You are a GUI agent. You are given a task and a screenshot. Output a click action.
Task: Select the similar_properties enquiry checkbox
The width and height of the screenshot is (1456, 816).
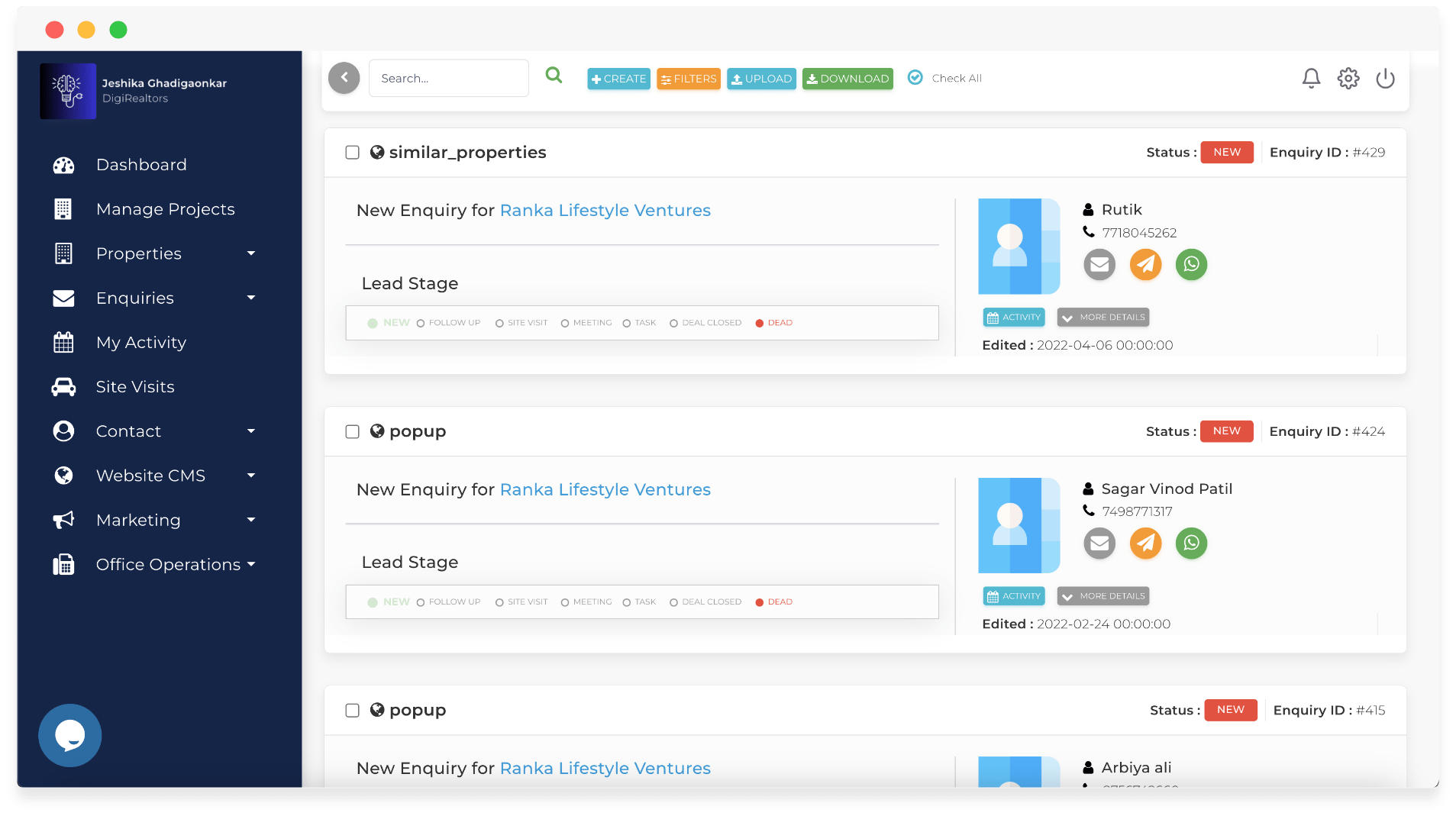(x=352, y=153)
